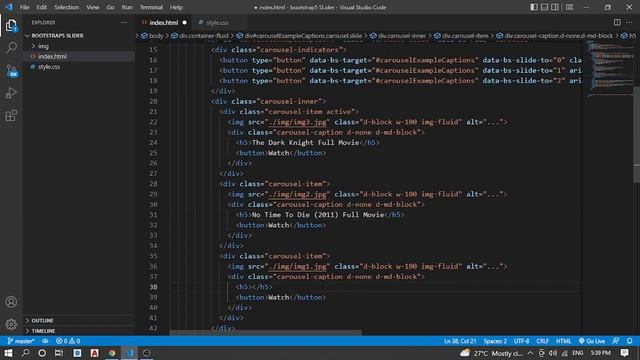The image size is (640, 360).
Task: Go to line via Ln 38, Col 21
Action: pyautogui.click(x=460, y=341)
